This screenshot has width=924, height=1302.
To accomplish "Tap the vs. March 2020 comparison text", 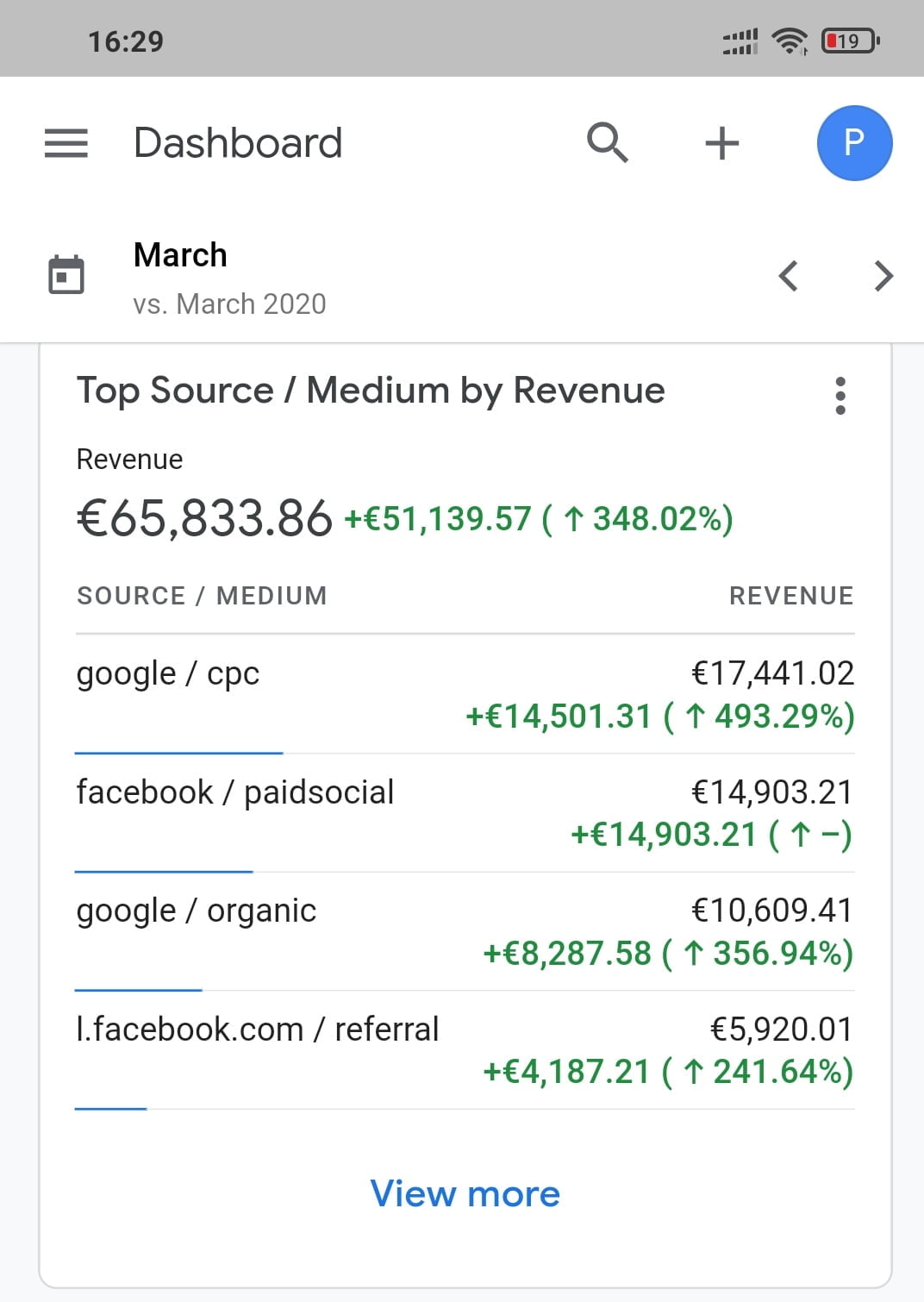I will coord(229,304).
